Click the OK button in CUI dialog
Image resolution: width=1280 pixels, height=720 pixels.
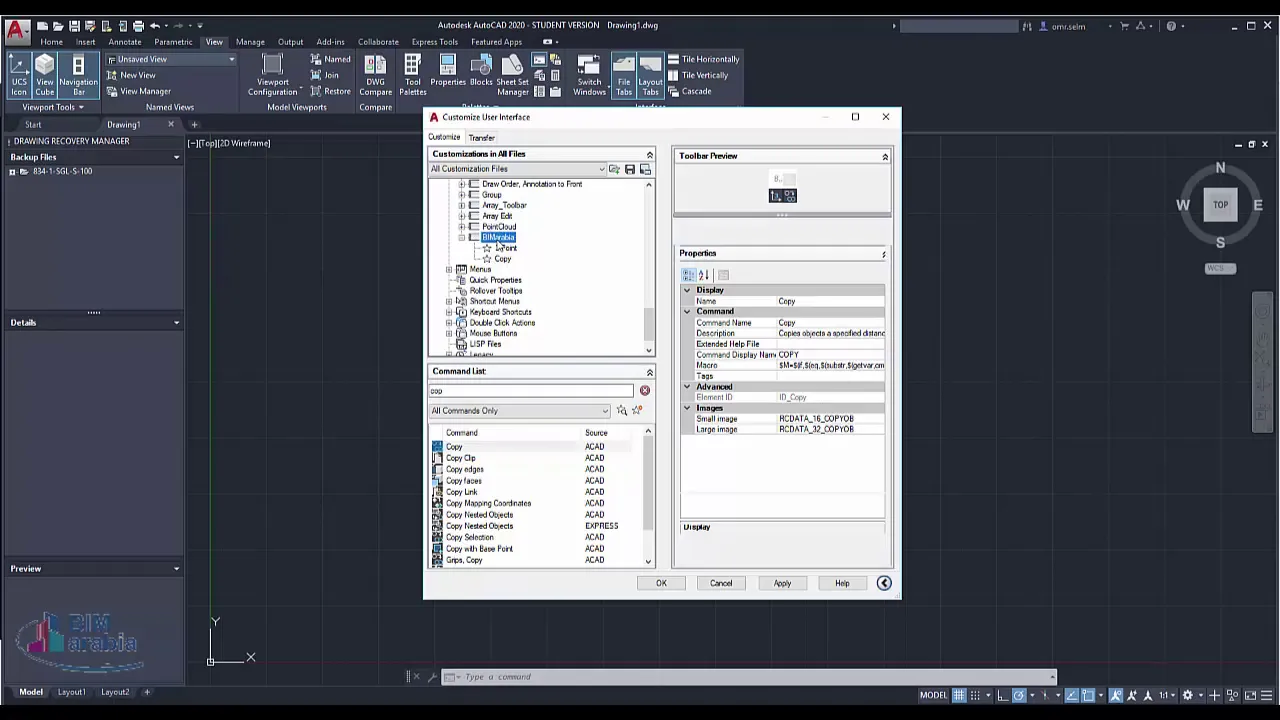pos(661,583)
